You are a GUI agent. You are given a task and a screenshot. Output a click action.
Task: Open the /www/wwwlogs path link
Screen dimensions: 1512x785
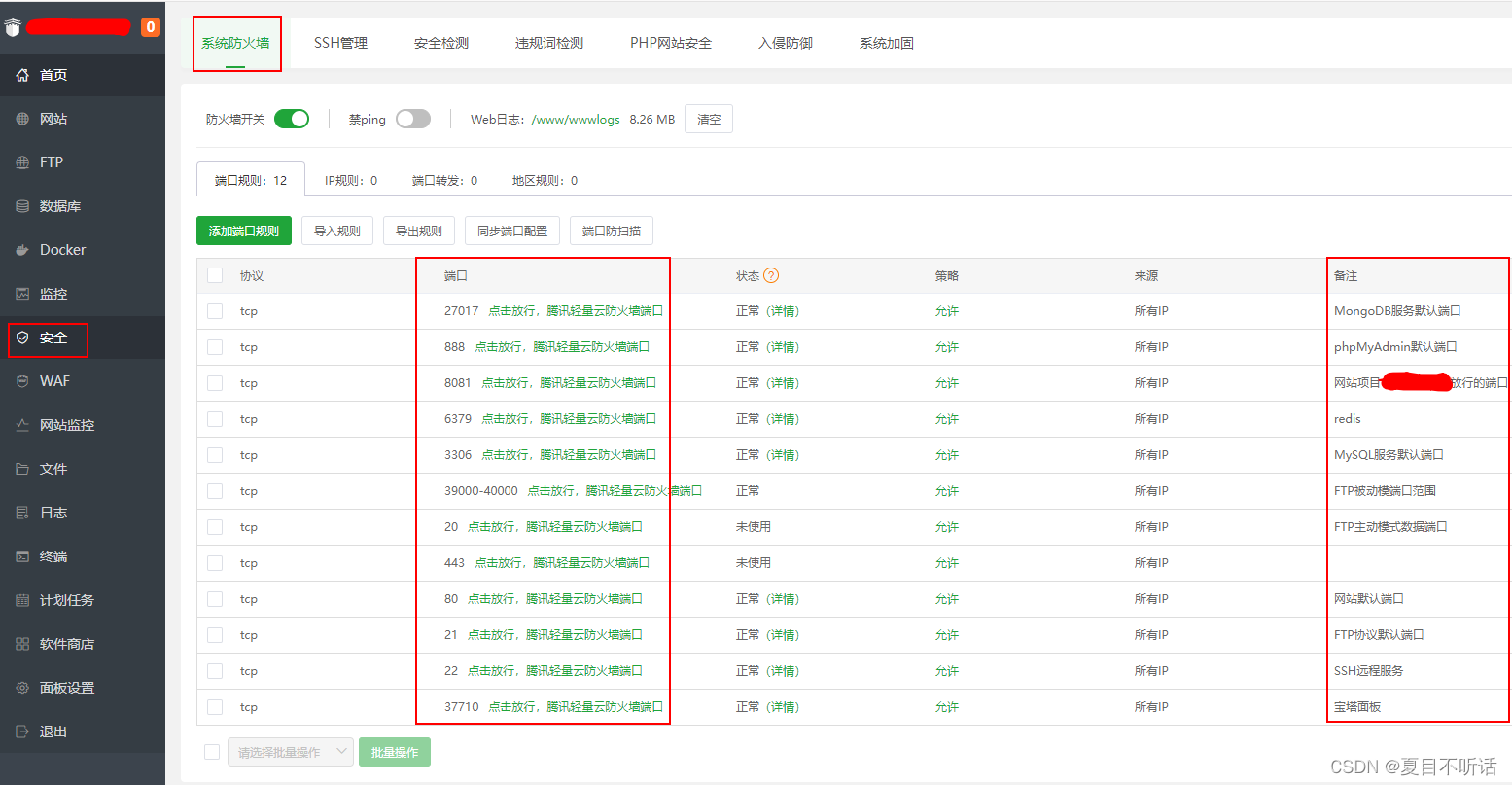coord(576,119)
